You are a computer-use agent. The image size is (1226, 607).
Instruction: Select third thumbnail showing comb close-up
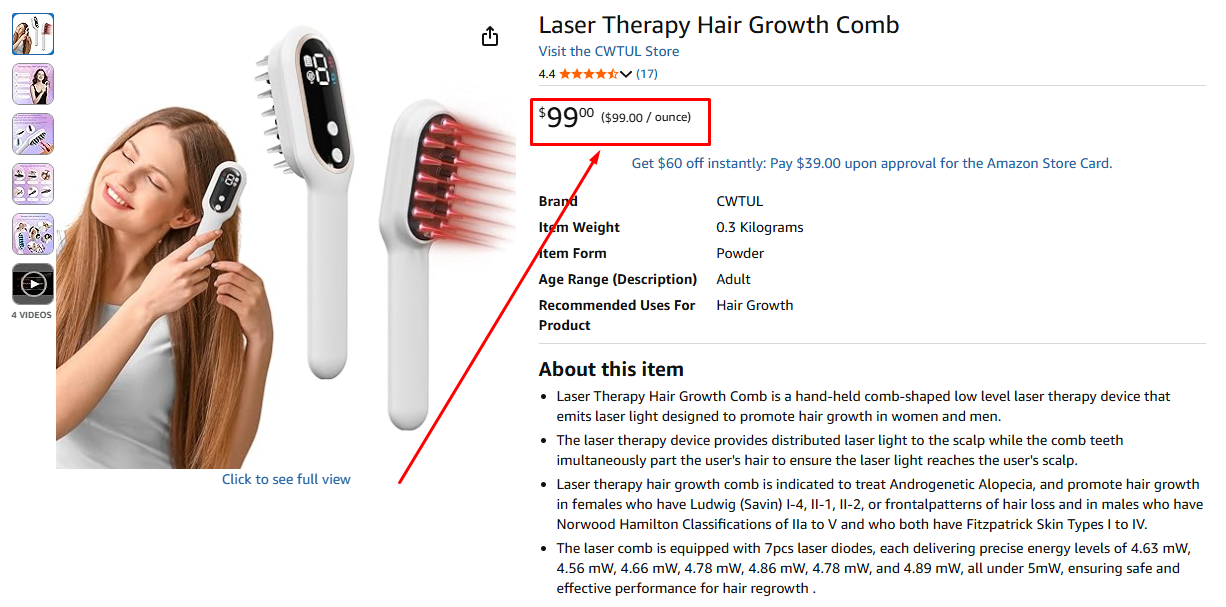[x=33, y=134]
